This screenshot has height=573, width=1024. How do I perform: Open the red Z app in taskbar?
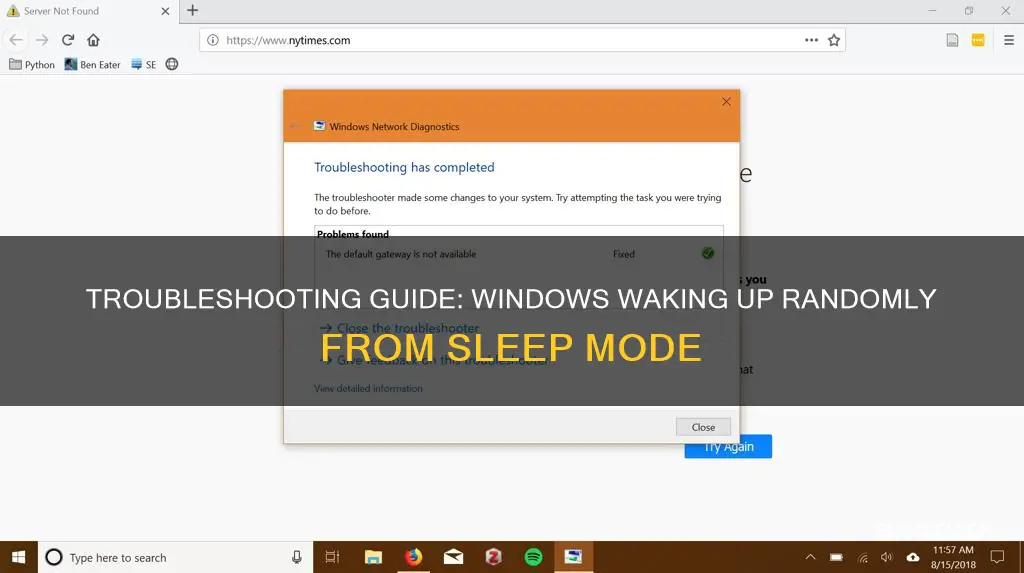[494, 557]
